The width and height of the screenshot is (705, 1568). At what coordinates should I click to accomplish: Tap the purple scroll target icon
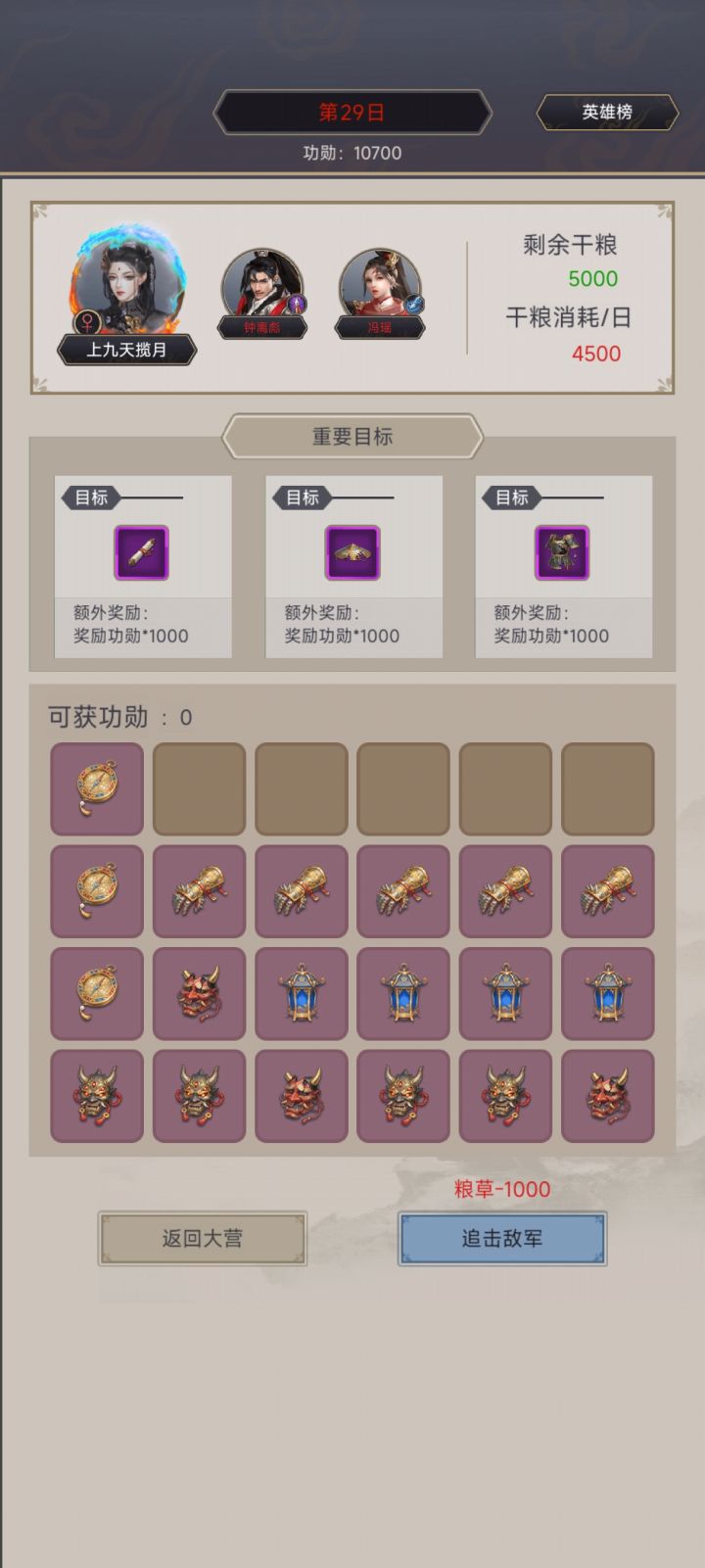point(142,552)
